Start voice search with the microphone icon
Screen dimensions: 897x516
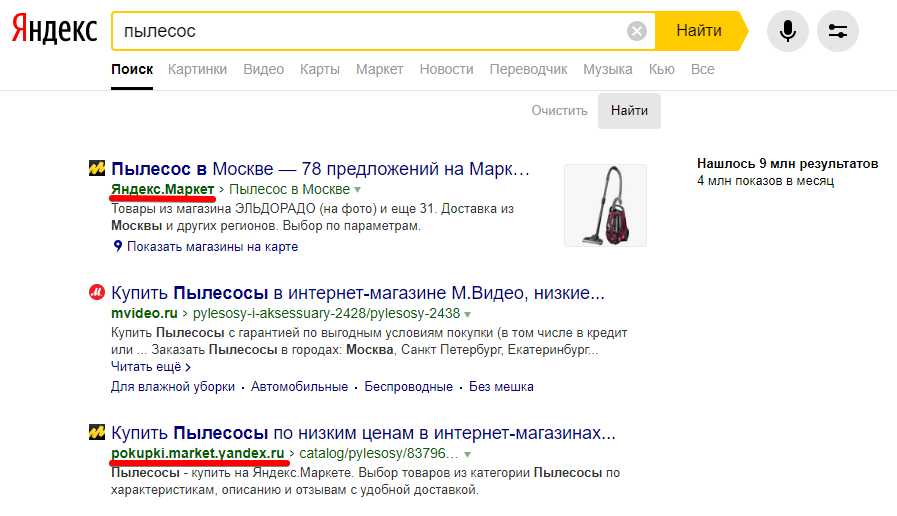tap(787, 31)
